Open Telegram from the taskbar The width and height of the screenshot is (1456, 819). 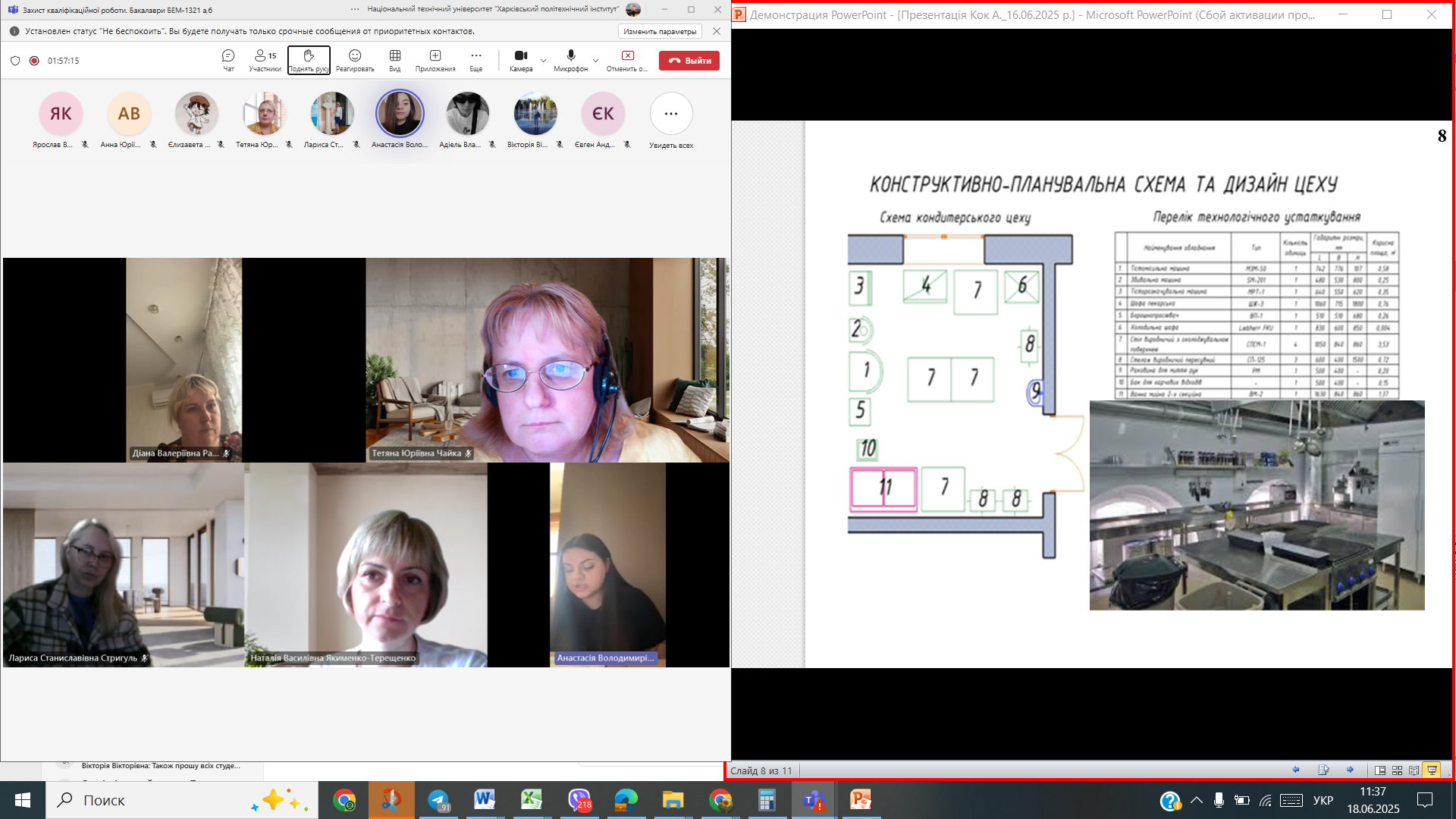pyautogui.click(x=439, y=800)
